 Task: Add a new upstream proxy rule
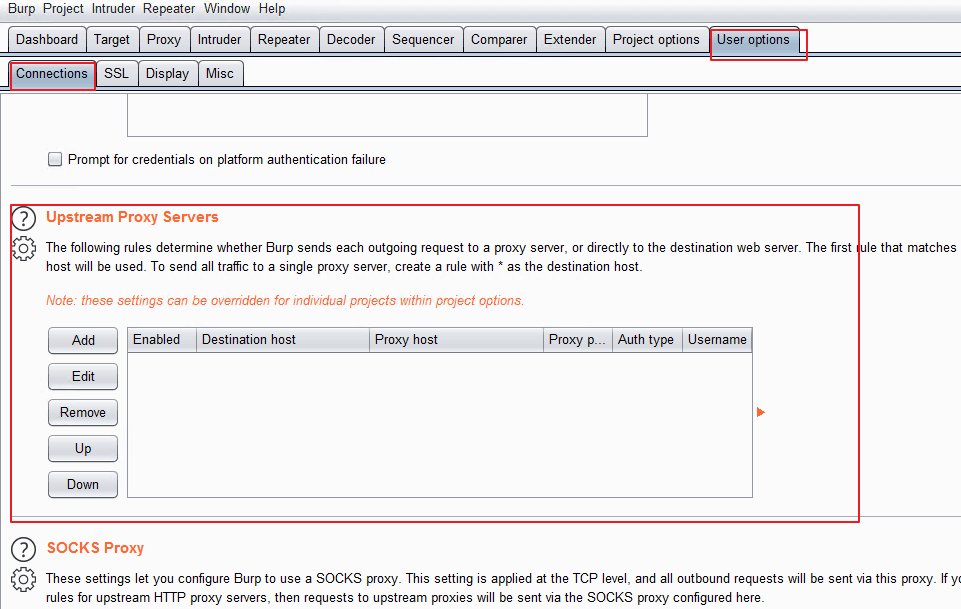pos(83,341)
